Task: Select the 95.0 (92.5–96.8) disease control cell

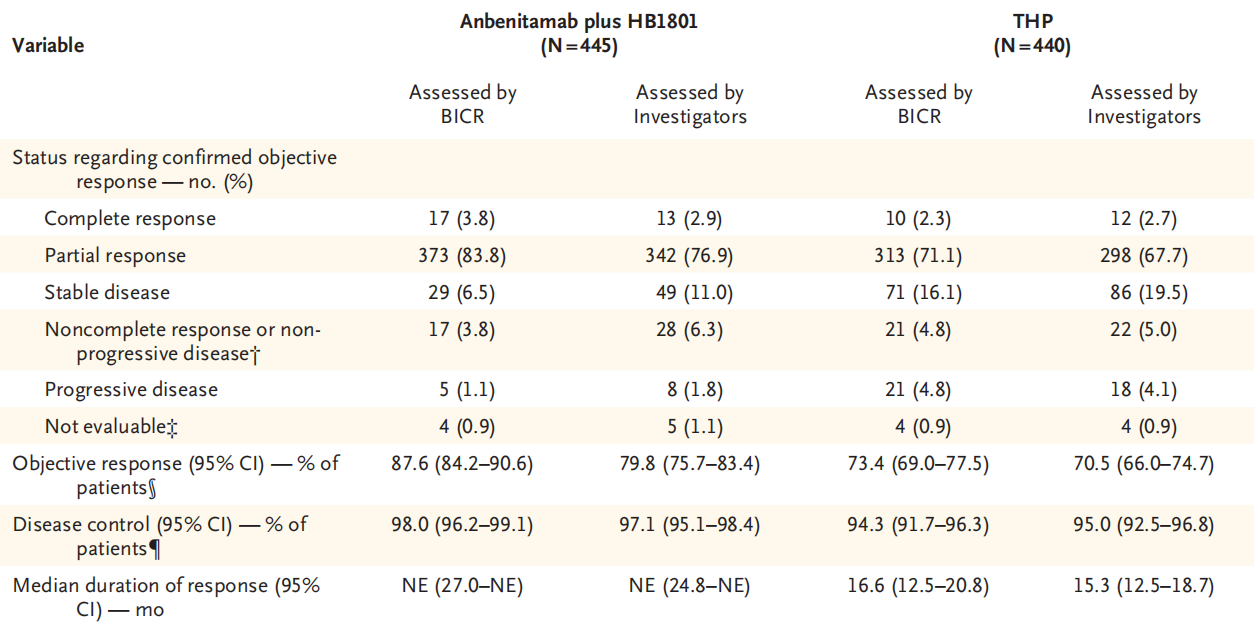Action: point(1144,525)
